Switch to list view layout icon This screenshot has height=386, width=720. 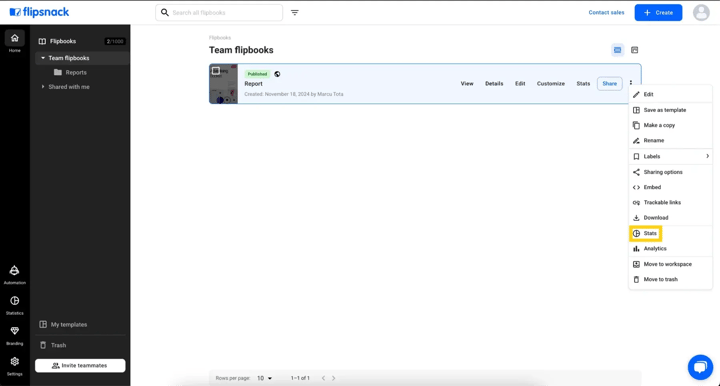point(618,50)
